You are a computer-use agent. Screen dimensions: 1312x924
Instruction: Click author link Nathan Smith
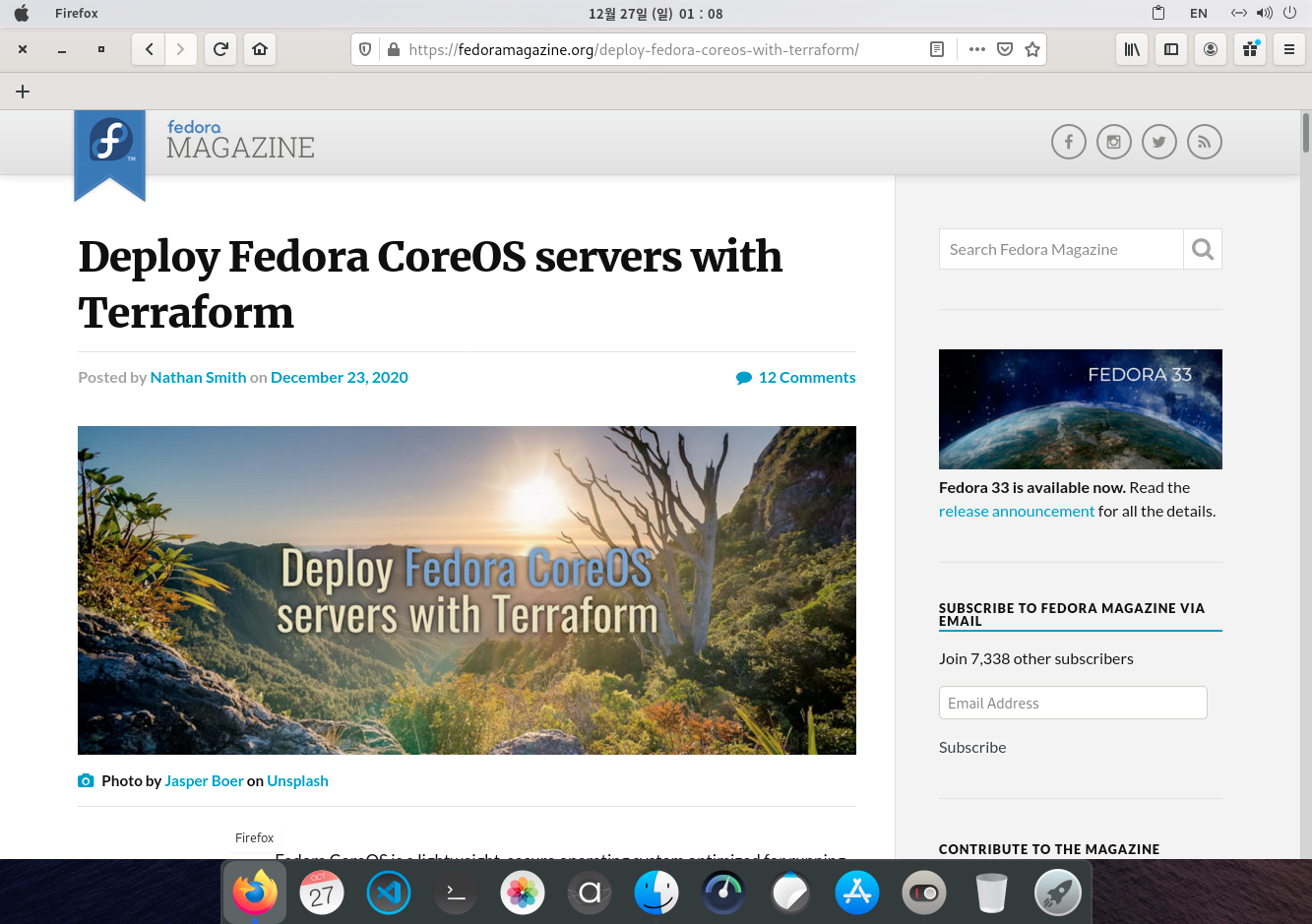pos(198,377)
